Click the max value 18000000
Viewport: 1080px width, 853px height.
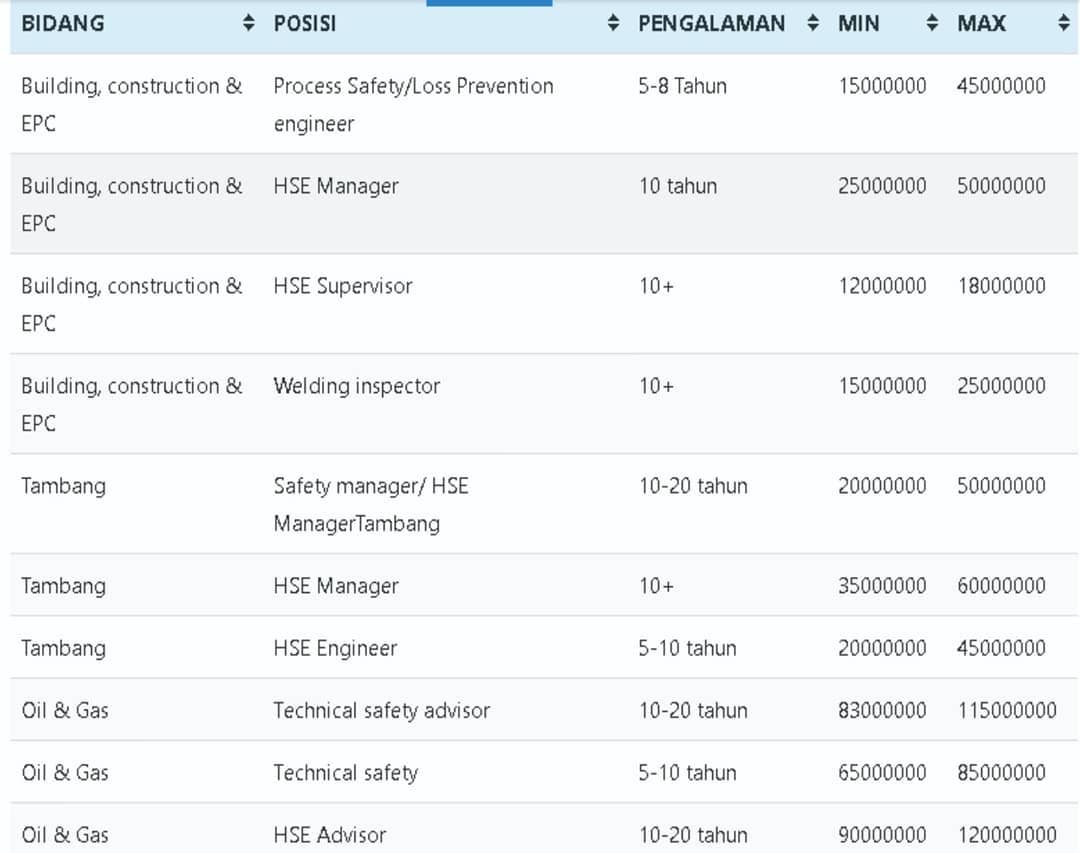1001,286
